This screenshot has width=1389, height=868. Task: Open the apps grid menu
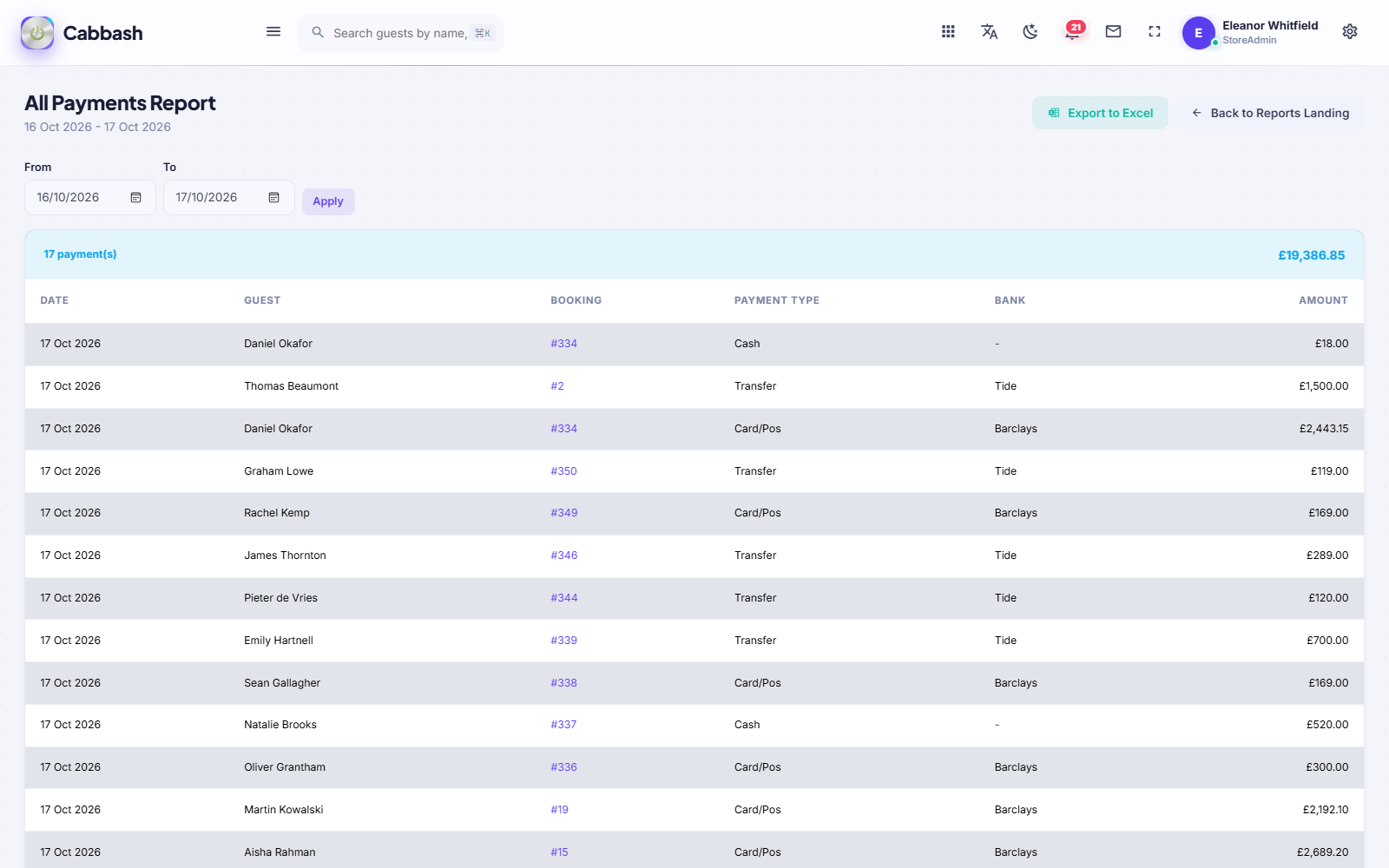tap(948, 32)
